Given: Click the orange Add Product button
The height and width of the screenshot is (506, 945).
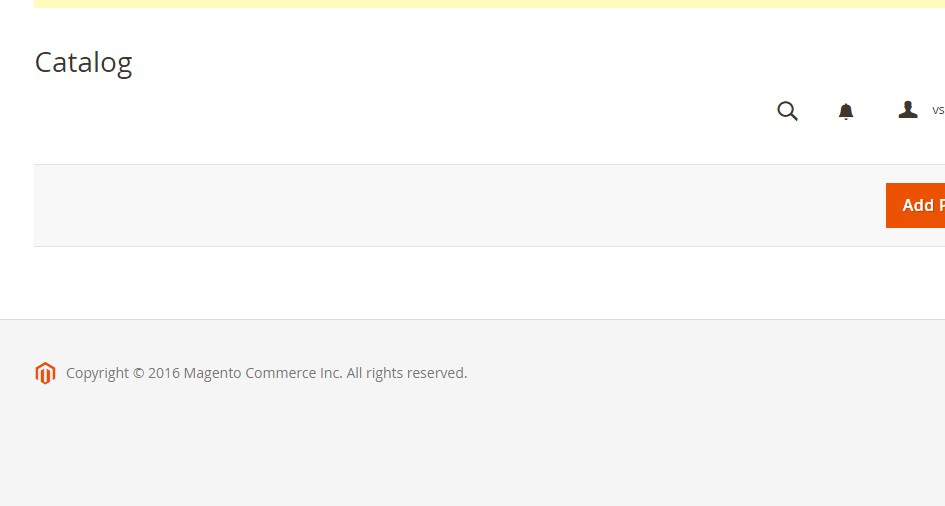Looking at the screenshot, I should coord(915,205).
